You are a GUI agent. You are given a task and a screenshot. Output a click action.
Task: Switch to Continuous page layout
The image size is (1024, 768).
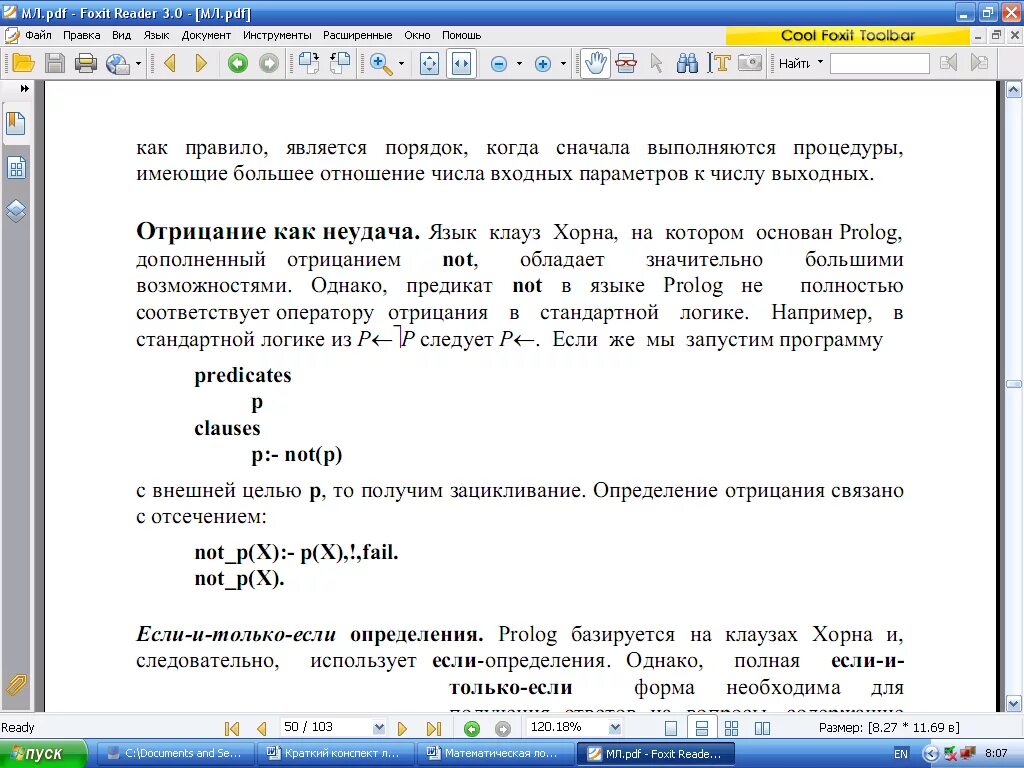tap(702, 728)
